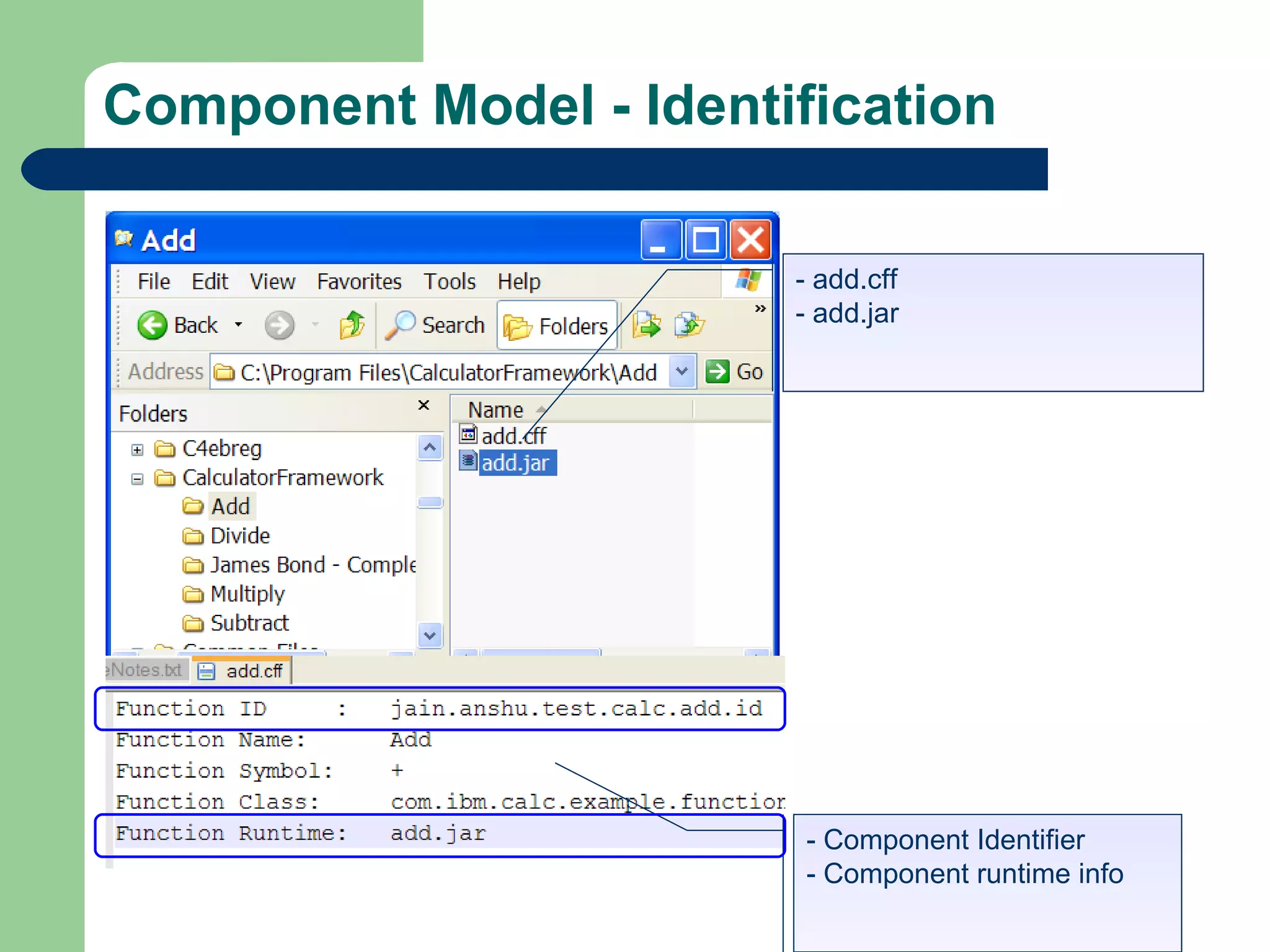Click the Go button

(735, 372)
